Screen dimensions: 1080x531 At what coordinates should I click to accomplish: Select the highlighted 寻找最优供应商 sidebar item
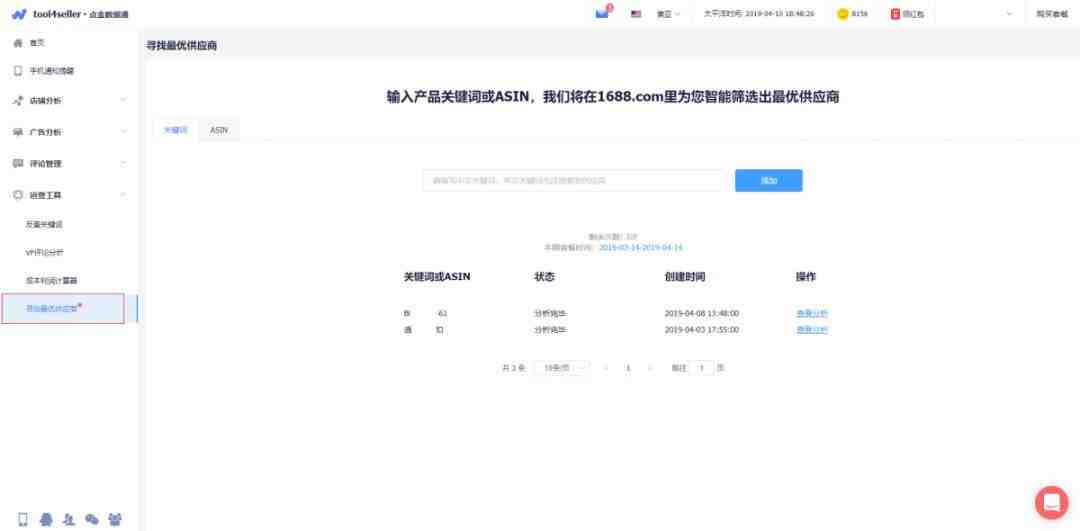[x=63, y=309]
